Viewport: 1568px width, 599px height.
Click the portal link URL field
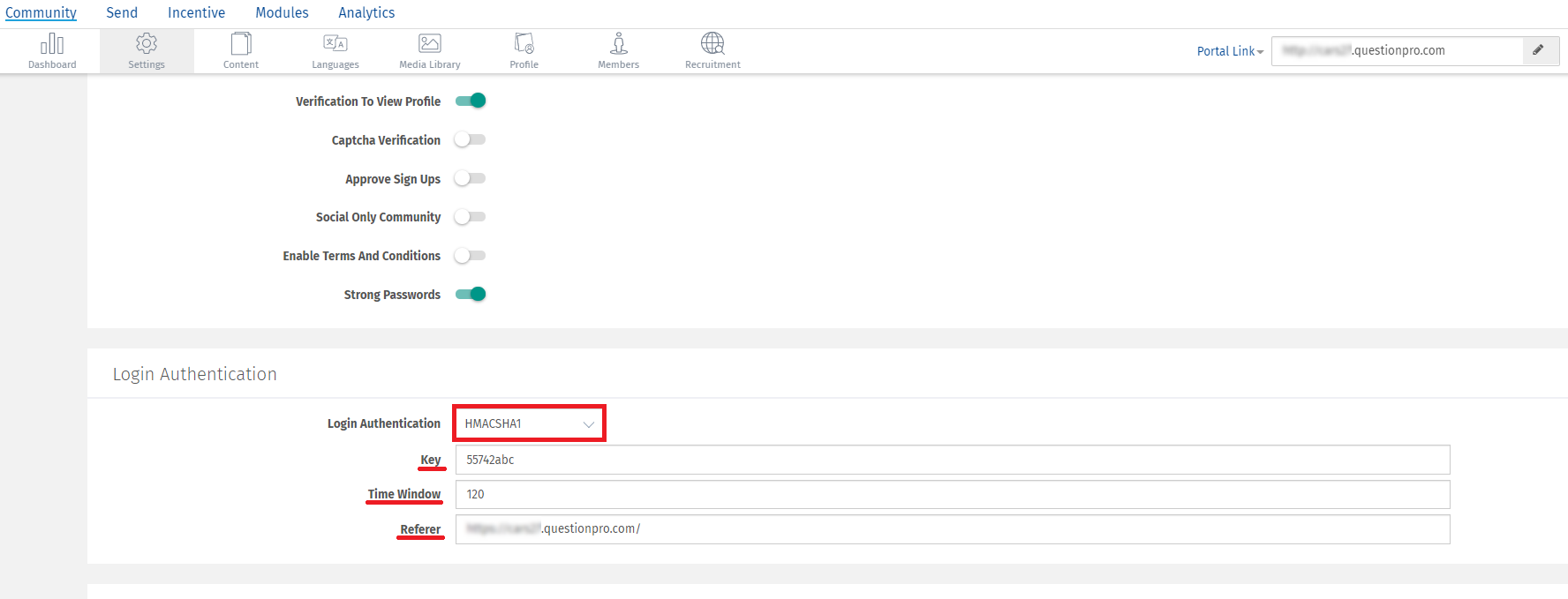click(1398, 50)
